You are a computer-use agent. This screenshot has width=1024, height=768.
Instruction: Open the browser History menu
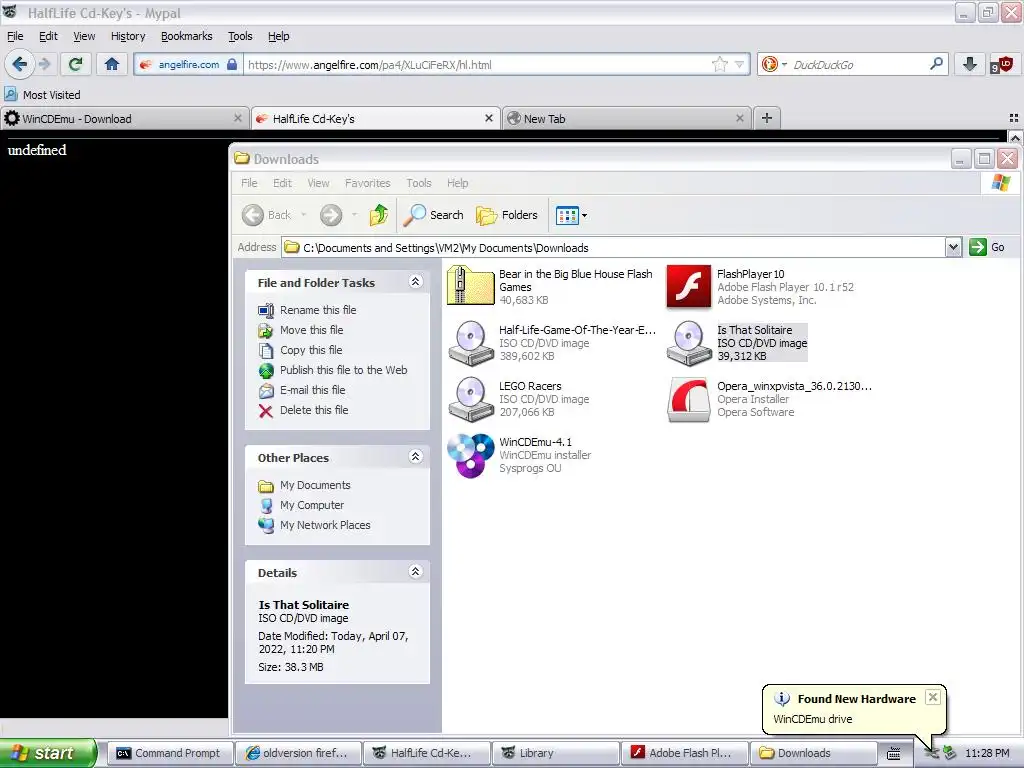click(127, 36)
